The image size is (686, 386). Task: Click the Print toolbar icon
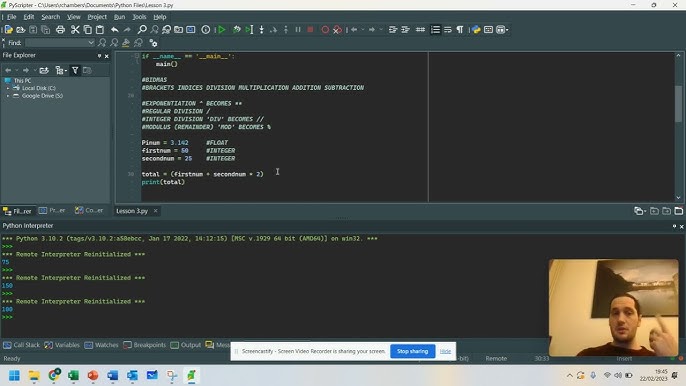(60, 30)
